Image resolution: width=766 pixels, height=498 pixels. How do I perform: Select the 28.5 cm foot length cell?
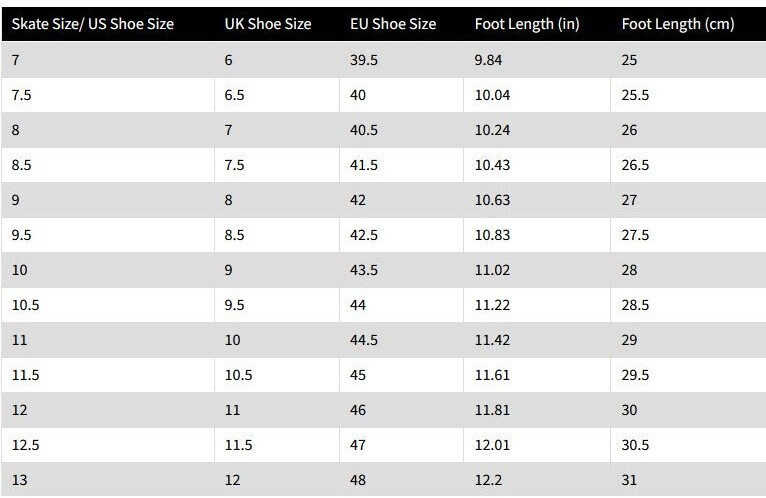(635, 305)
